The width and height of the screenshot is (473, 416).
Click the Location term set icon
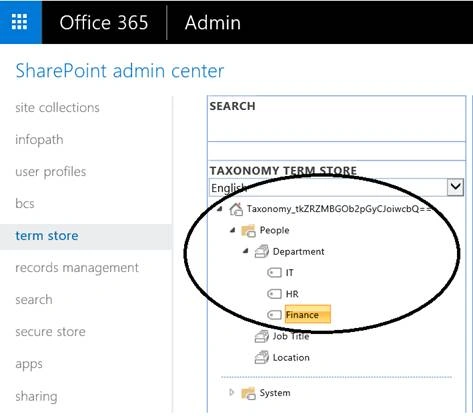tap(262, 358)
